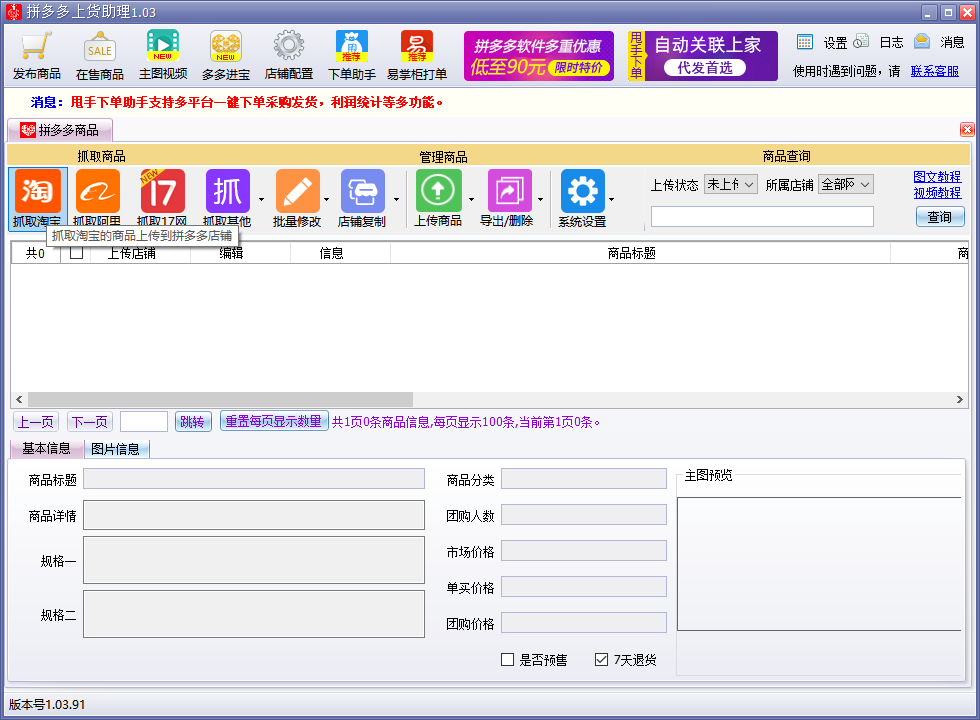Switch to the 图片信息 tab
This screenshot has height=720, width=980.
115,449
